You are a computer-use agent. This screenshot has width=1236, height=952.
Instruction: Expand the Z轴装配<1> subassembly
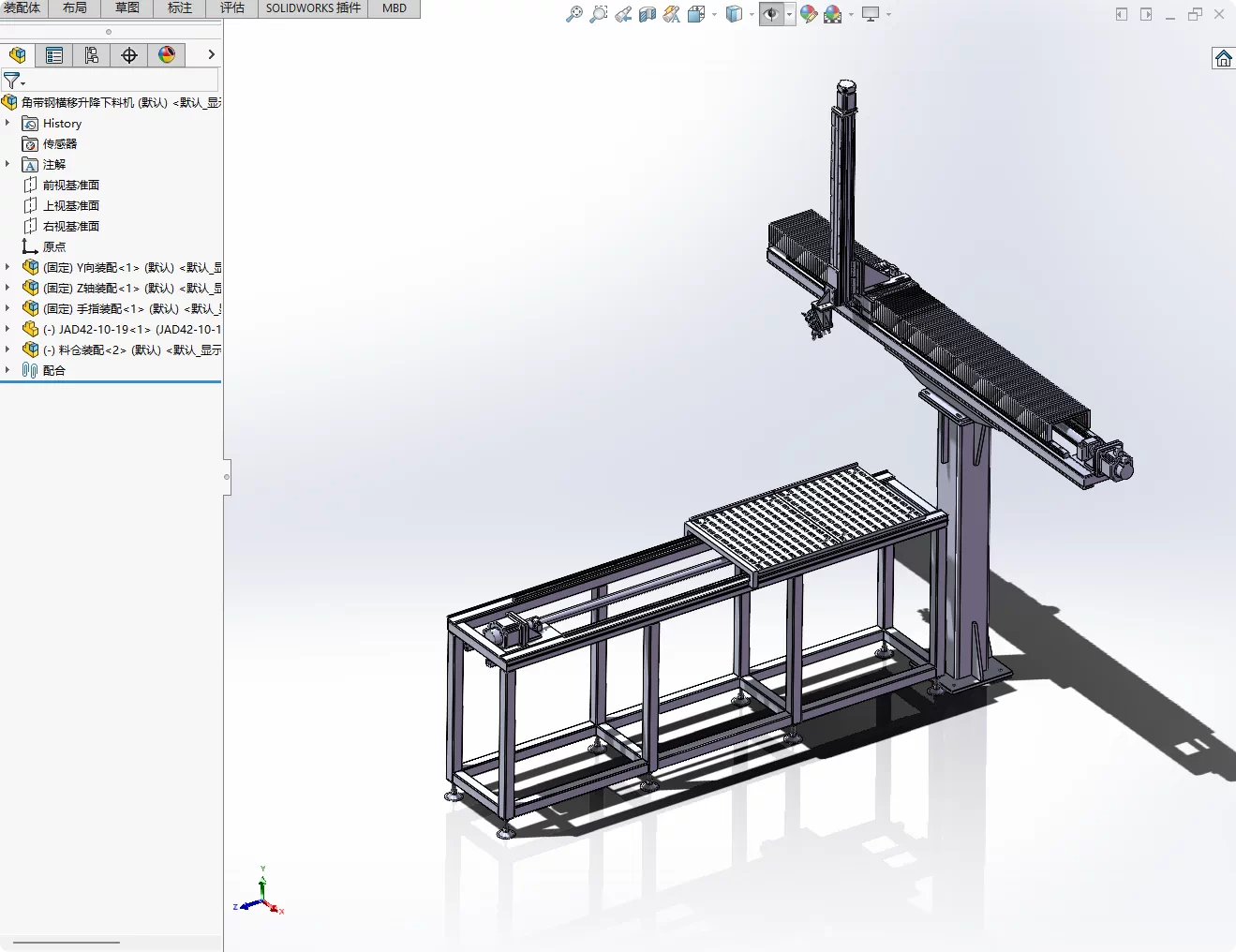pyautogui.click(x=7, y=288)
